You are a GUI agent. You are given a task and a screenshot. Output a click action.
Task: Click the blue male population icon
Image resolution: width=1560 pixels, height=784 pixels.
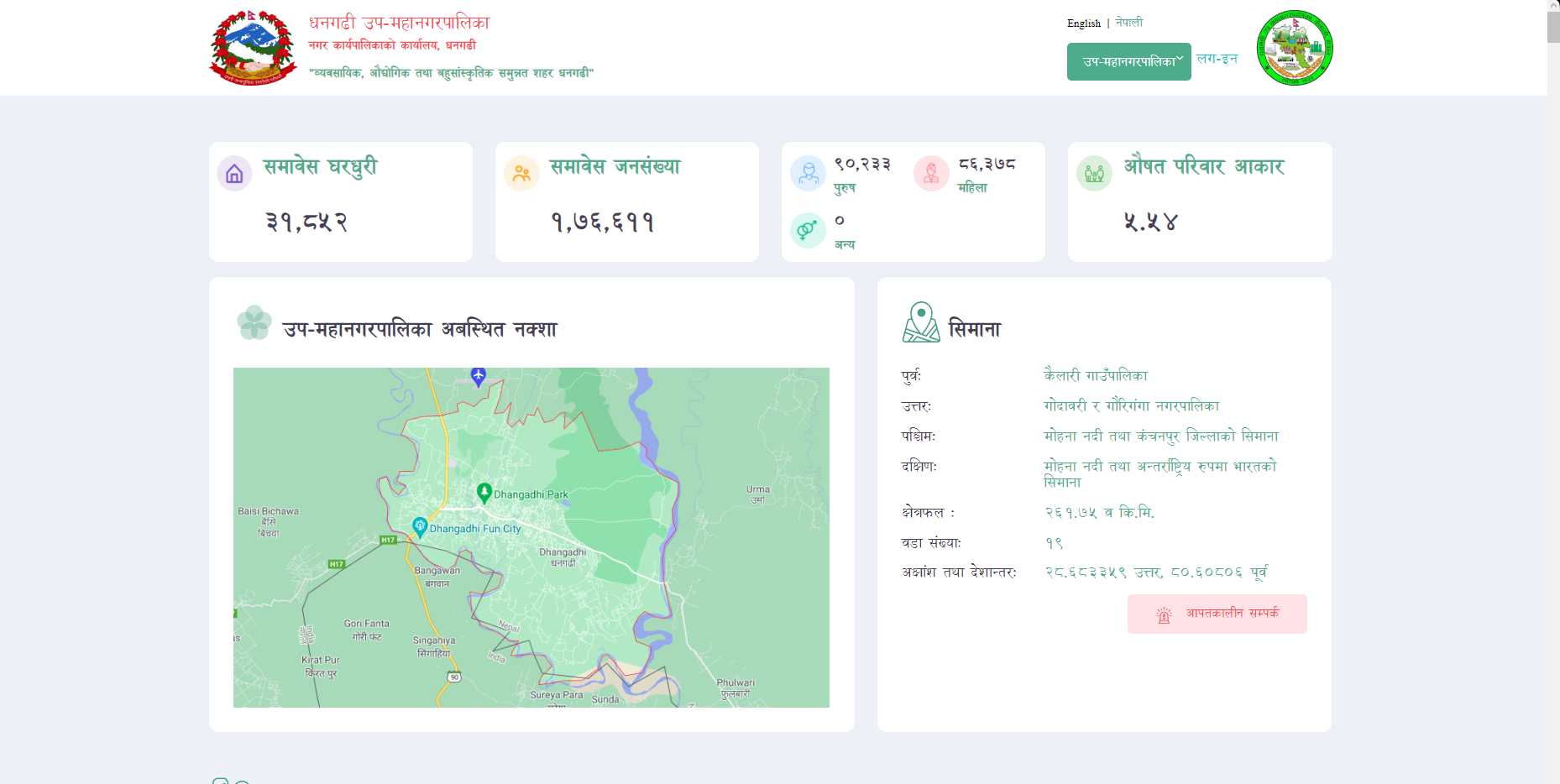[x=808, y=174]
